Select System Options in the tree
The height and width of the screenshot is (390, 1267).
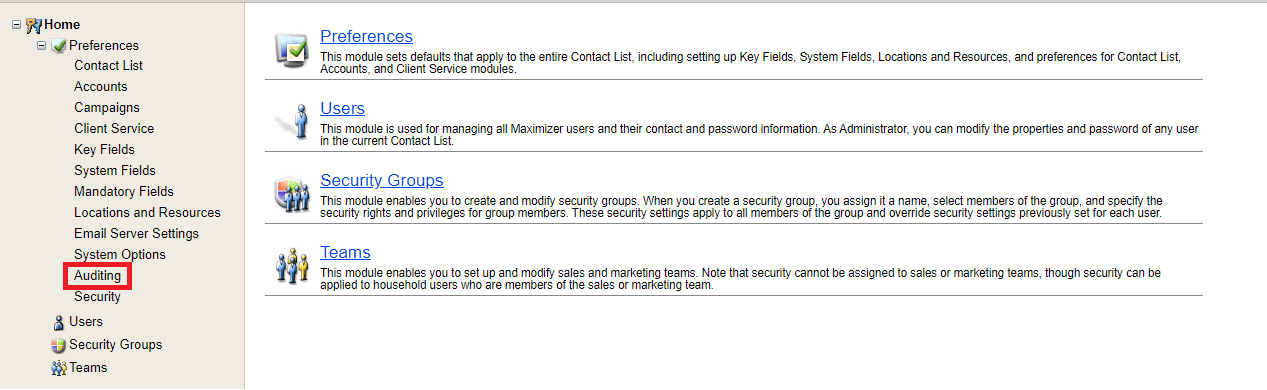pos(120,255)
